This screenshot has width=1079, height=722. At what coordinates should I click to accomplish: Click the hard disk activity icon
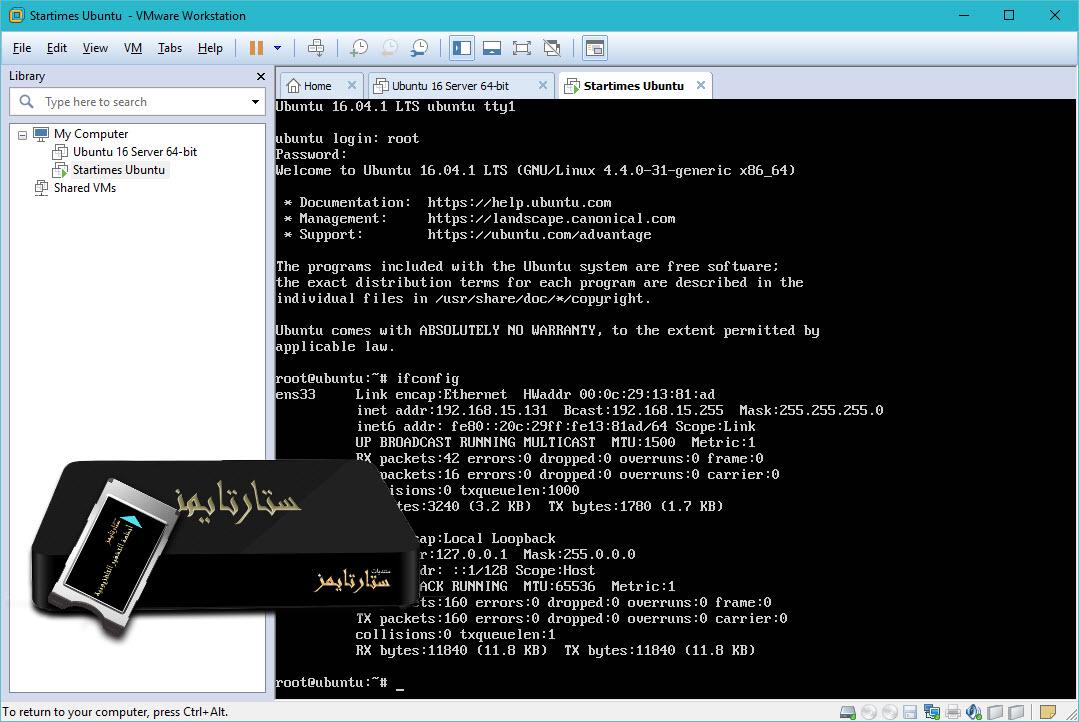tap(848, 712)
